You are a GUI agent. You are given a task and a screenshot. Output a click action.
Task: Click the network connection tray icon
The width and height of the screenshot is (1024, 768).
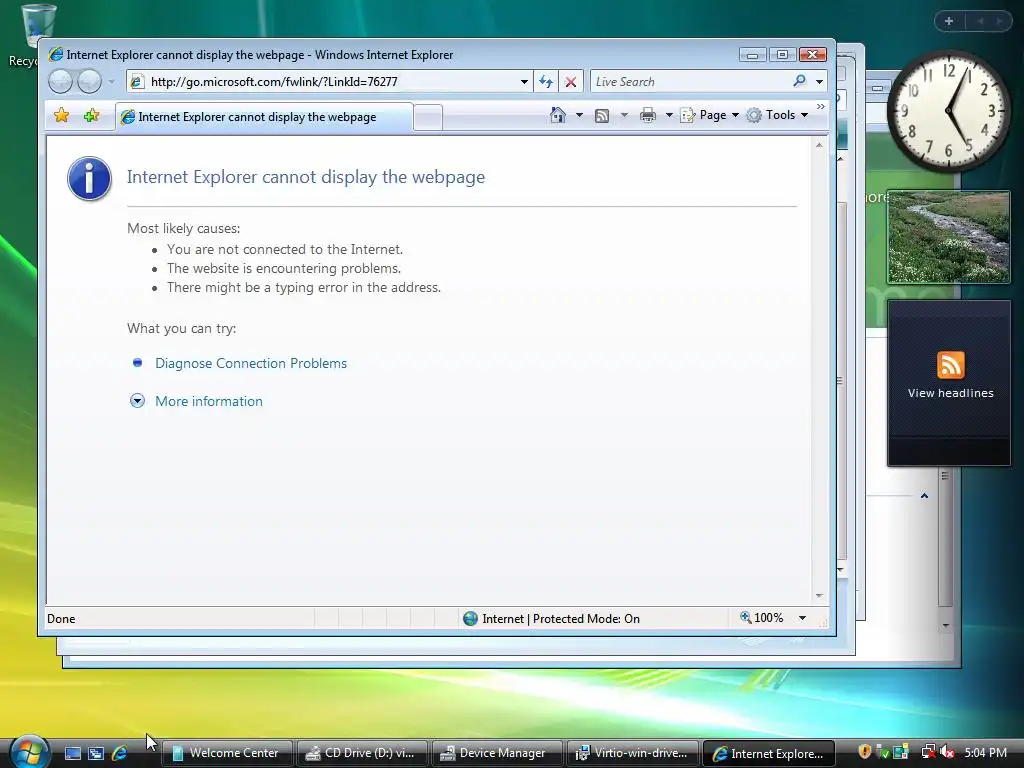tap(927, 752)
